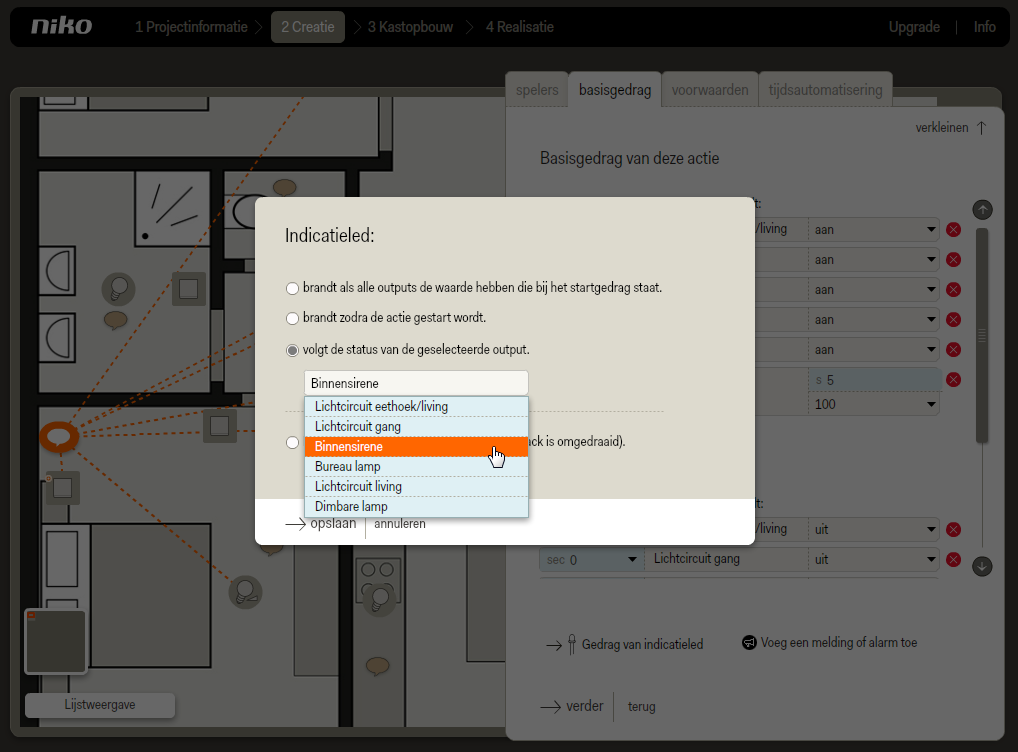Select radio 'brandt als alle outputs de waarde hebben'

coord(292,288)
